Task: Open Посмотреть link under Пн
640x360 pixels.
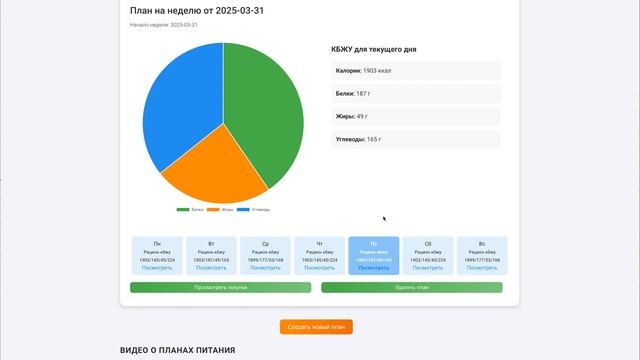Action: (x=157, y=268)
